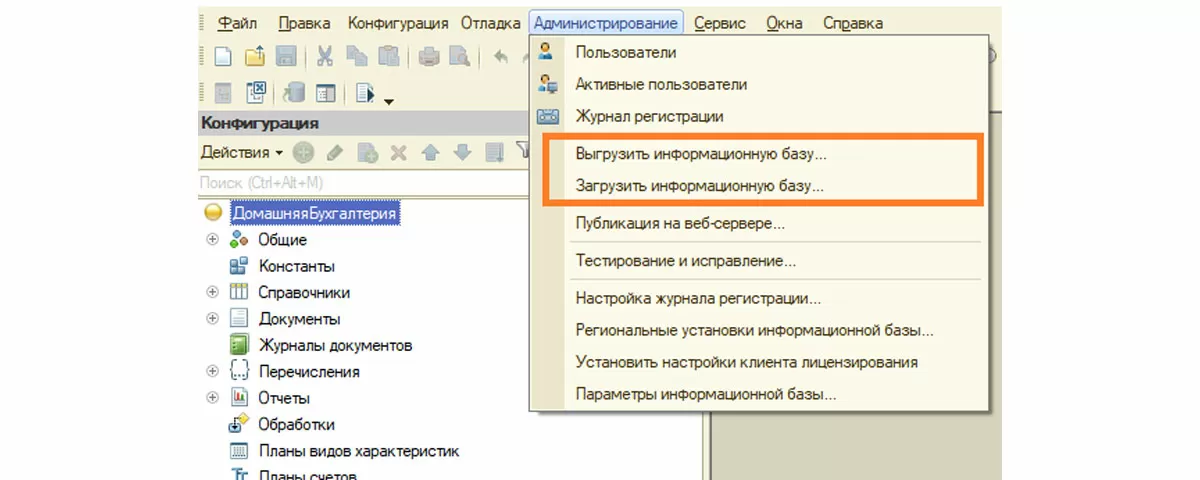Select Константы in configuration tree

296,266
